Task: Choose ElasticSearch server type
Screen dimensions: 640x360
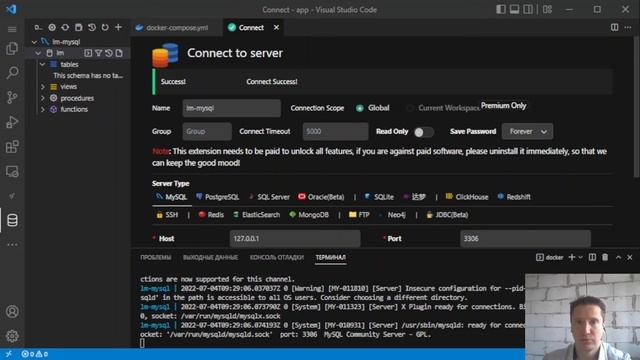Action: coord(256,215)
